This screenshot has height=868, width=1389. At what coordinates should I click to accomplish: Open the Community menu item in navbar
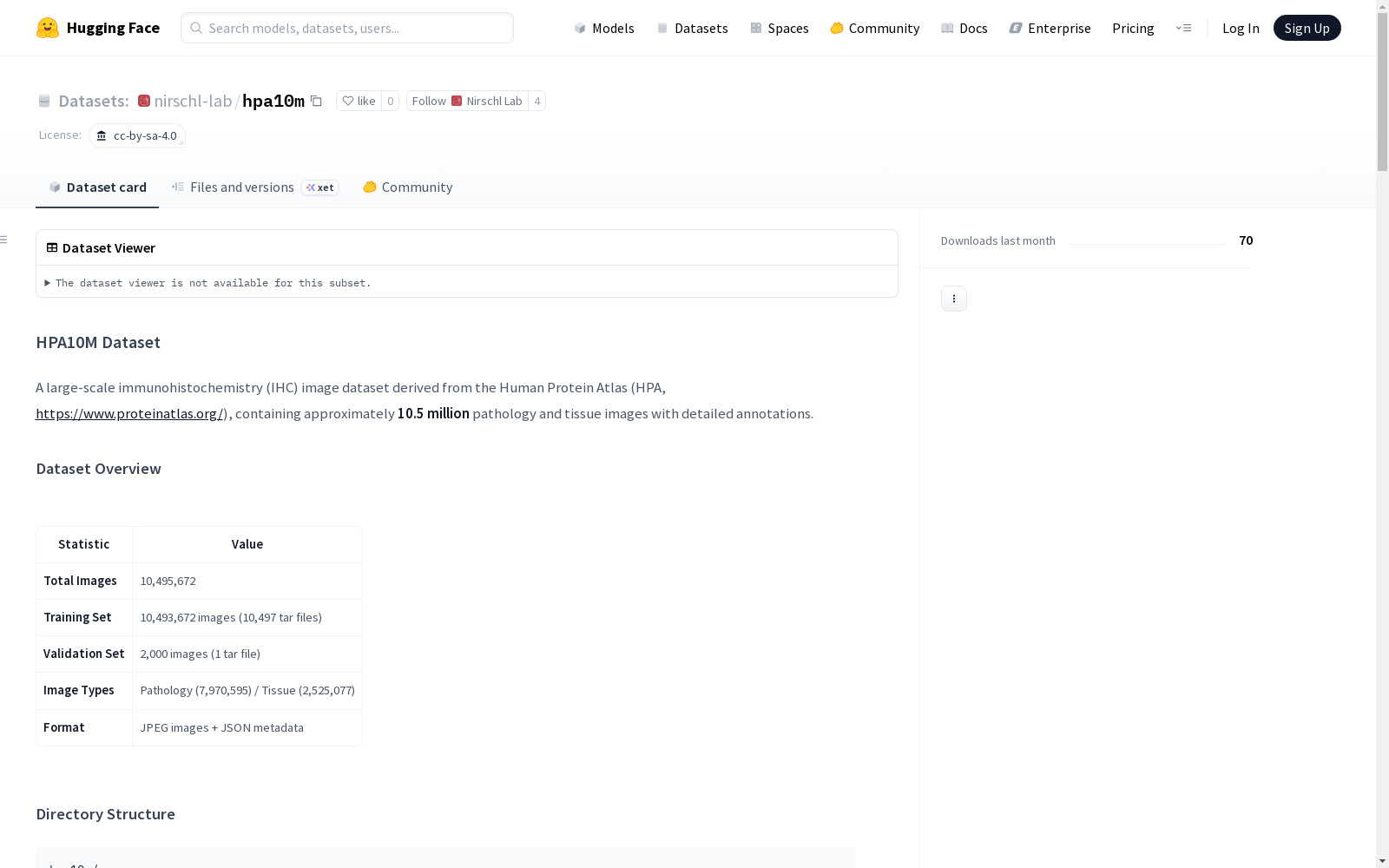(874, 28)
